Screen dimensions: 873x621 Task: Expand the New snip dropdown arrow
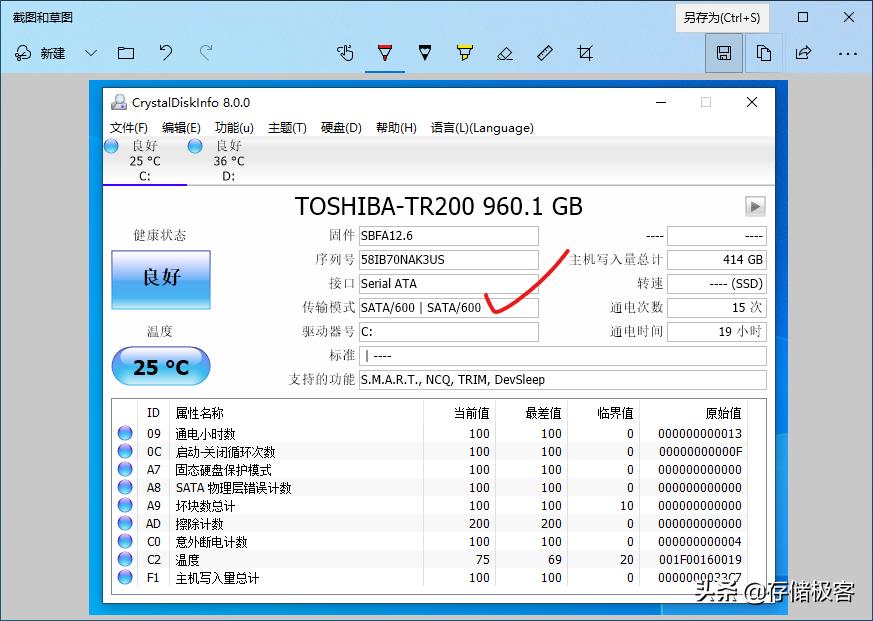pyautogui.click(x=90, y=53)
